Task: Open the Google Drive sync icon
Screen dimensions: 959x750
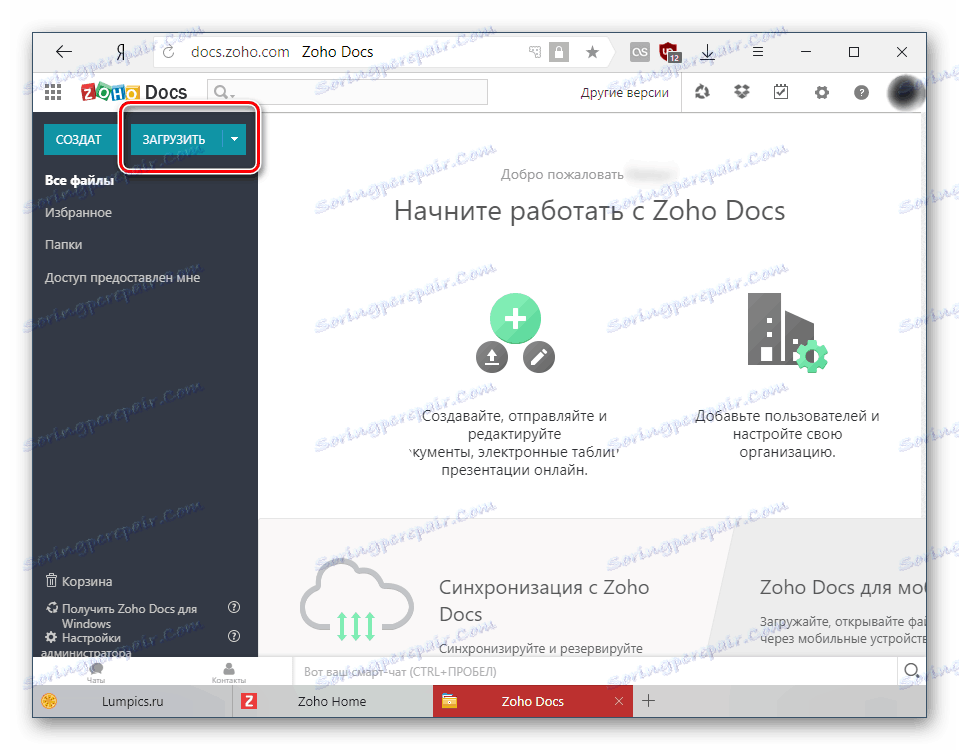Action: (x=702, y=92)
